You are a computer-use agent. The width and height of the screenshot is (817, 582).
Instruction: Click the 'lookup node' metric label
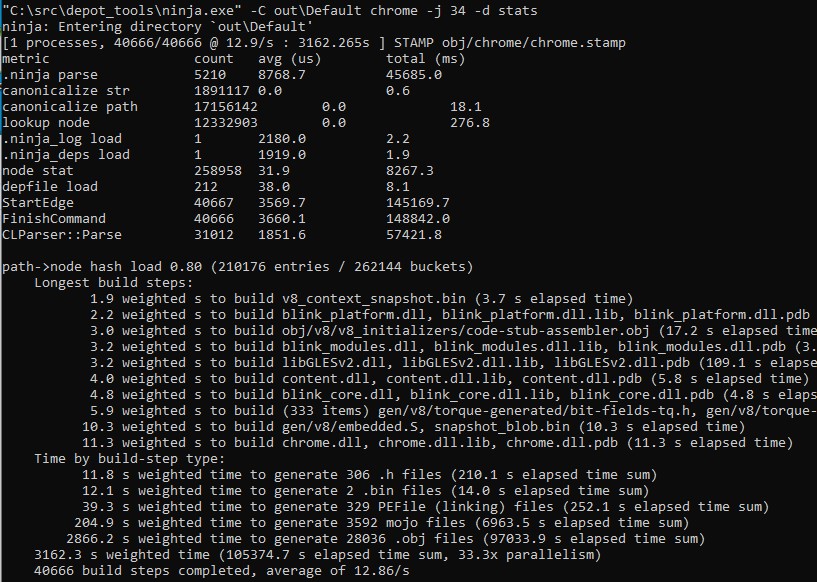pyautogui.click(x=46, y=123)
